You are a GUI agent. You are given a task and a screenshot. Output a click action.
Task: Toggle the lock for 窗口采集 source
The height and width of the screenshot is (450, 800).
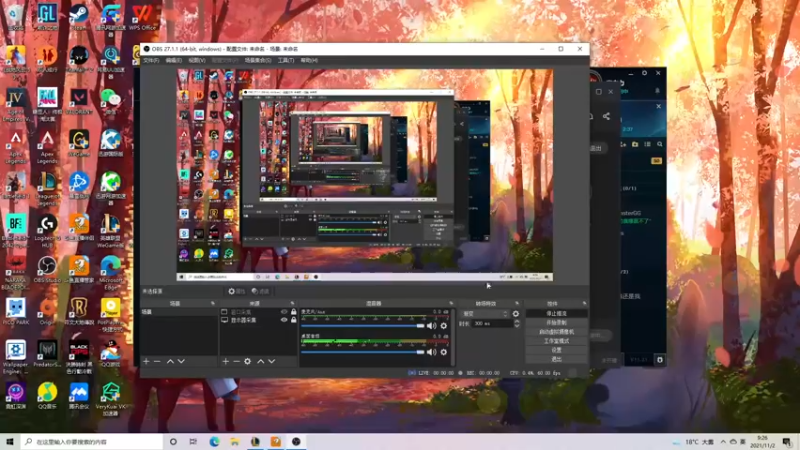pyautogui.click(x=293, y=312)
